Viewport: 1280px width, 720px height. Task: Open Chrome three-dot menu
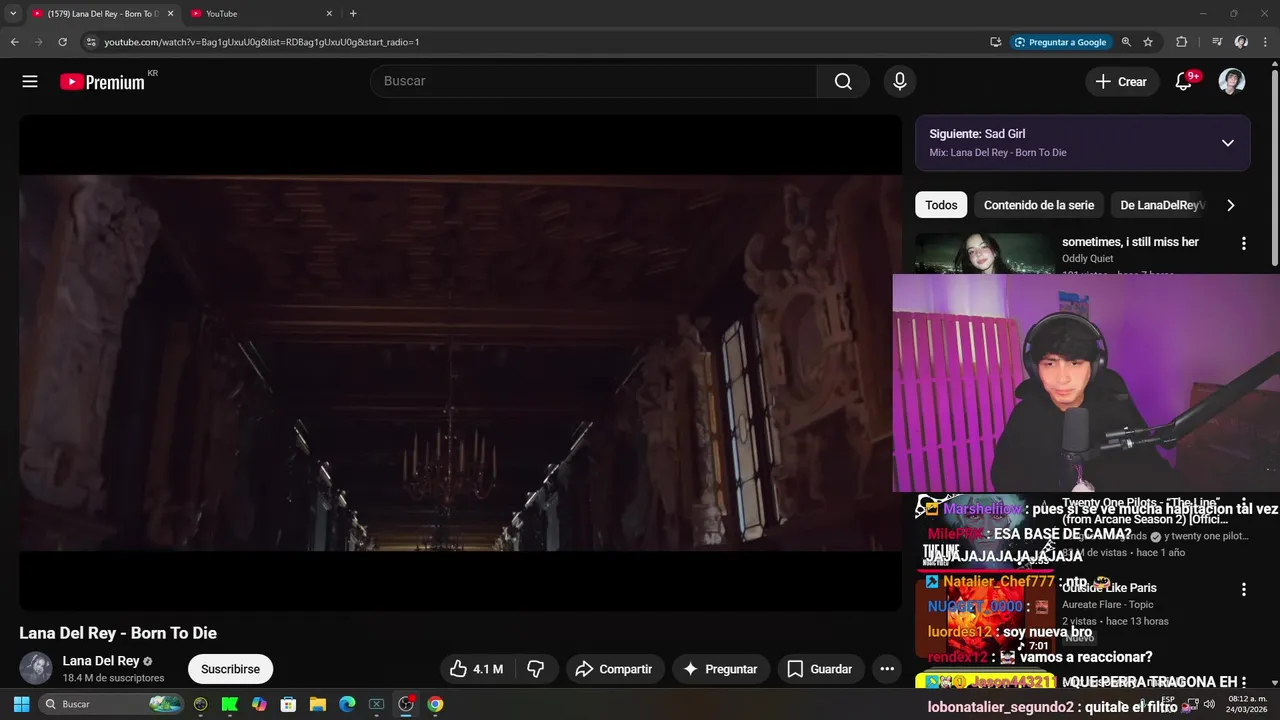pyautogui.click(x=1266, y=42)
